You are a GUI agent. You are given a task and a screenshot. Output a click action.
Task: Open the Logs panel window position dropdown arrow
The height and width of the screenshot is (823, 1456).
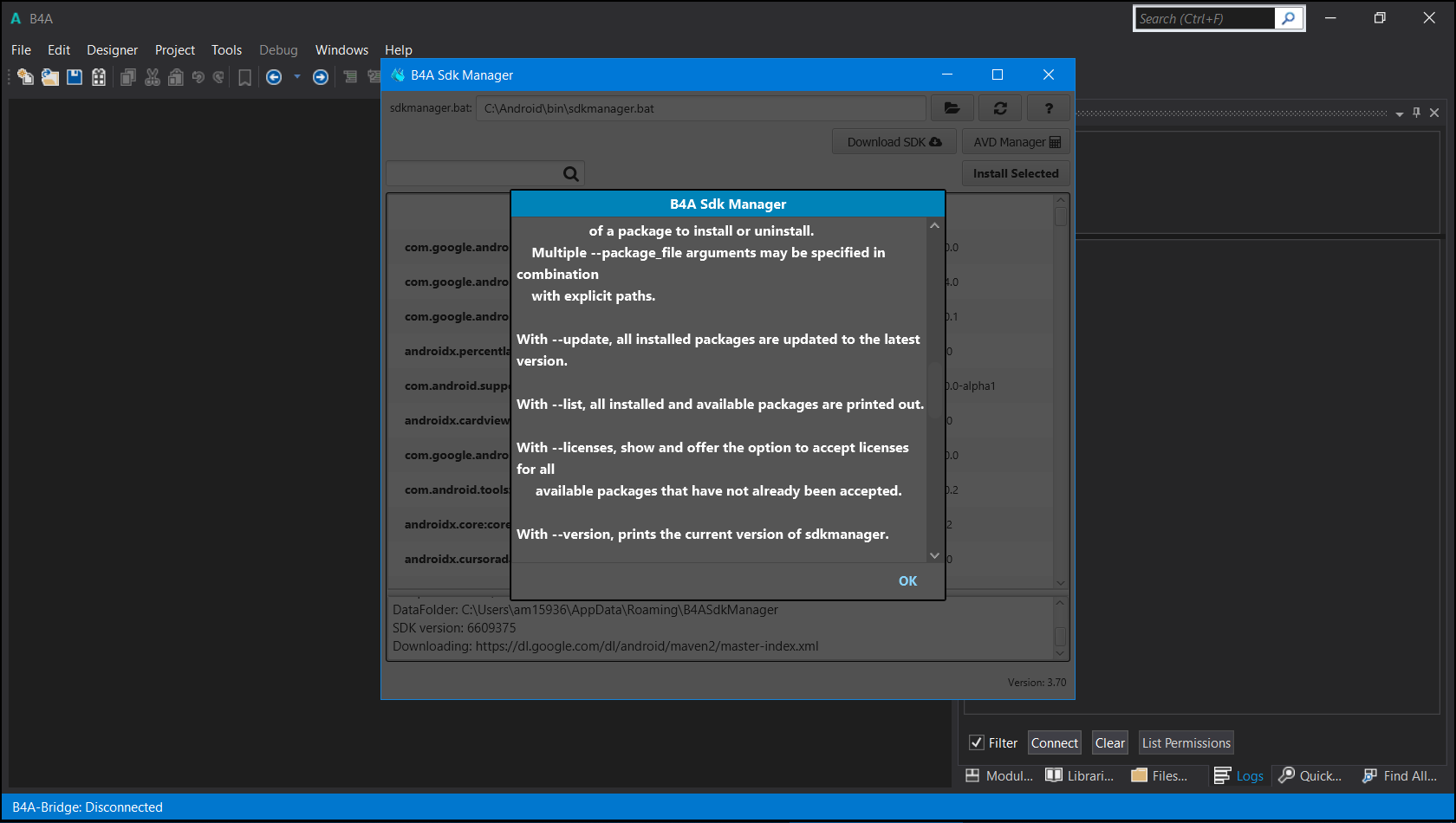pos(1400,113)
